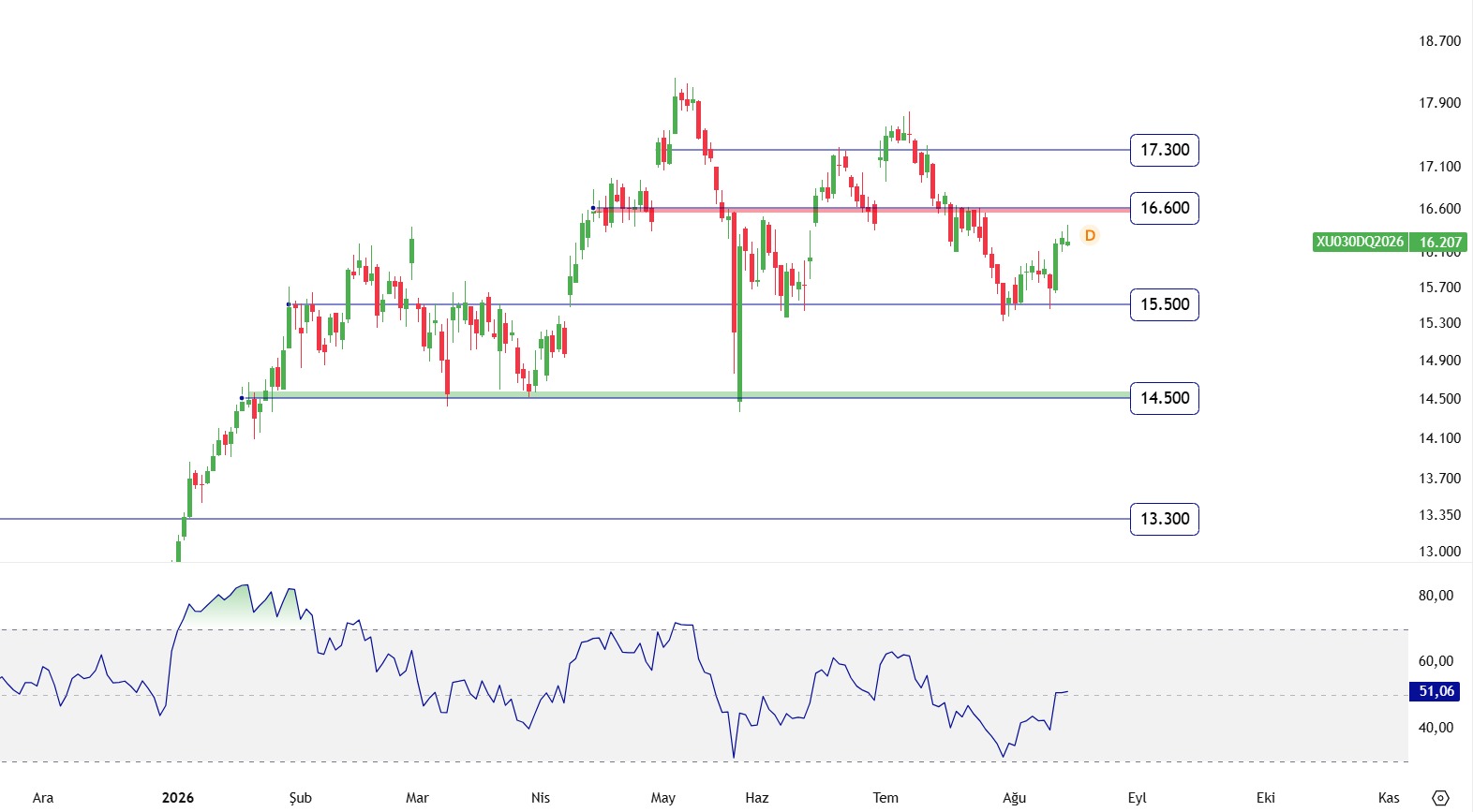The width and height of the screenshot is (1473, 812).
Task: Click the RSI value tag 51,06
Action: pos(1436,691)
